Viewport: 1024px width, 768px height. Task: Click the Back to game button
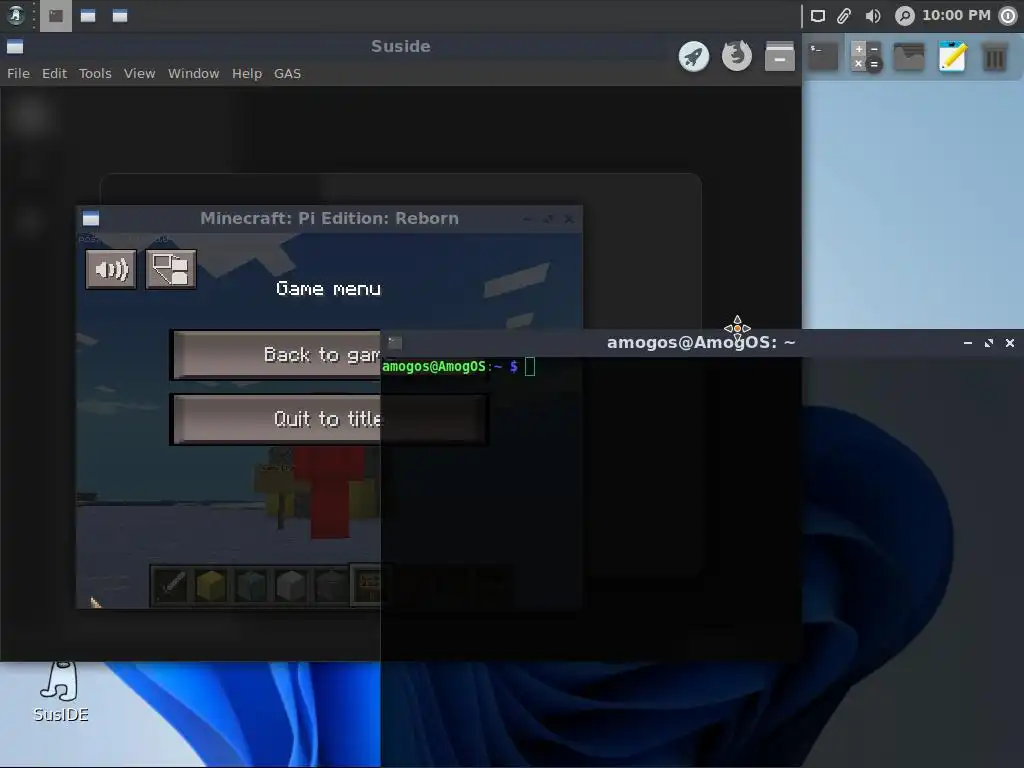(276, 355)
